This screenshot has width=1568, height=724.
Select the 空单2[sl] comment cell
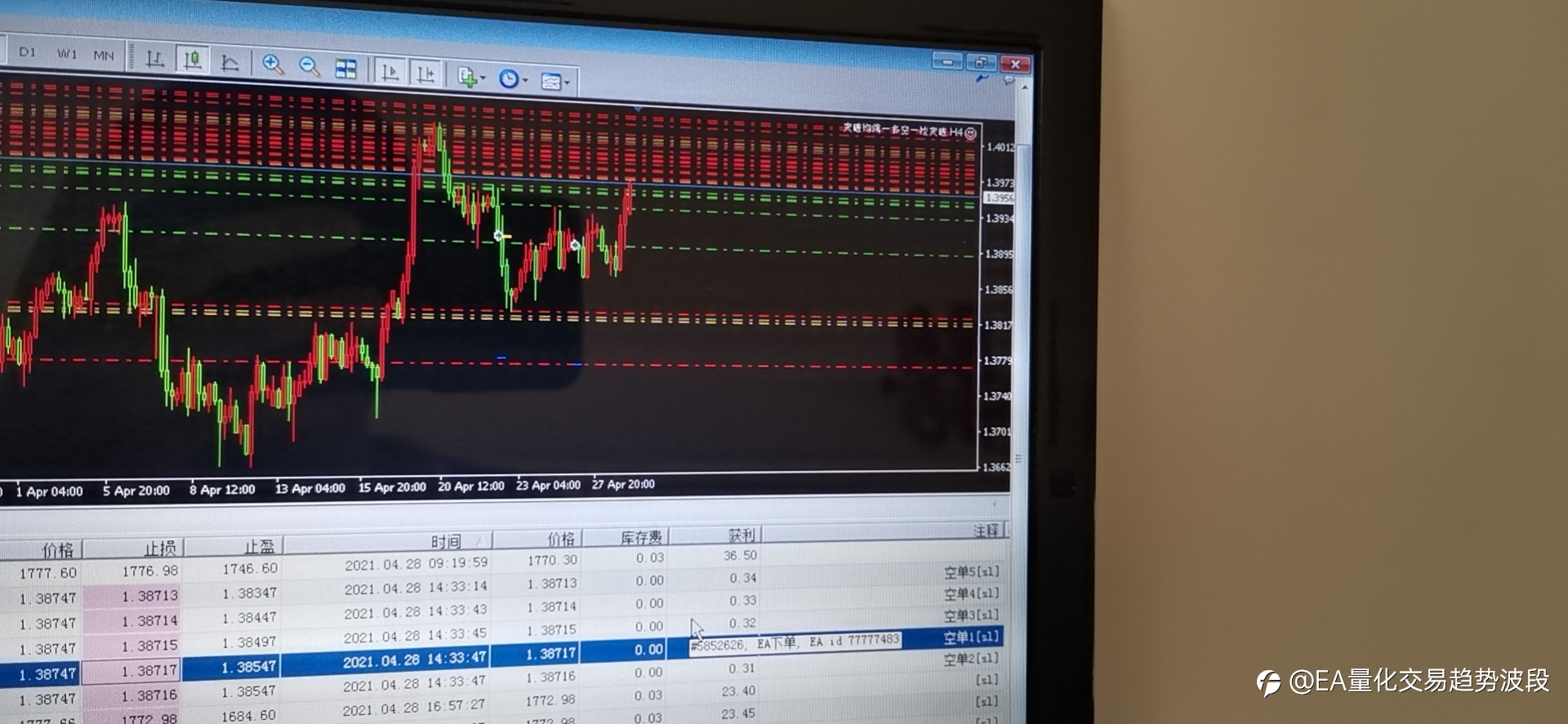(x=971, y=659)
